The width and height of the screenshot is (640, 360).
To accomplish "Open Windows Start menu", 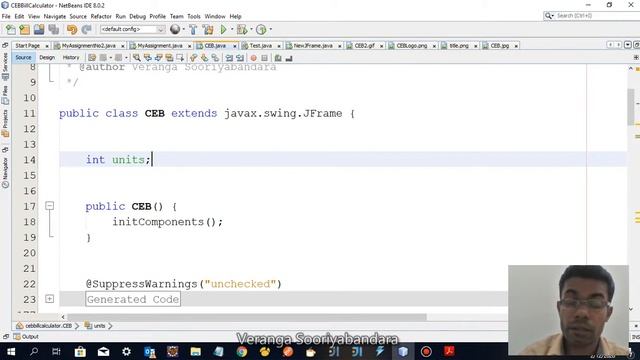I will click(x=11, y=351).
